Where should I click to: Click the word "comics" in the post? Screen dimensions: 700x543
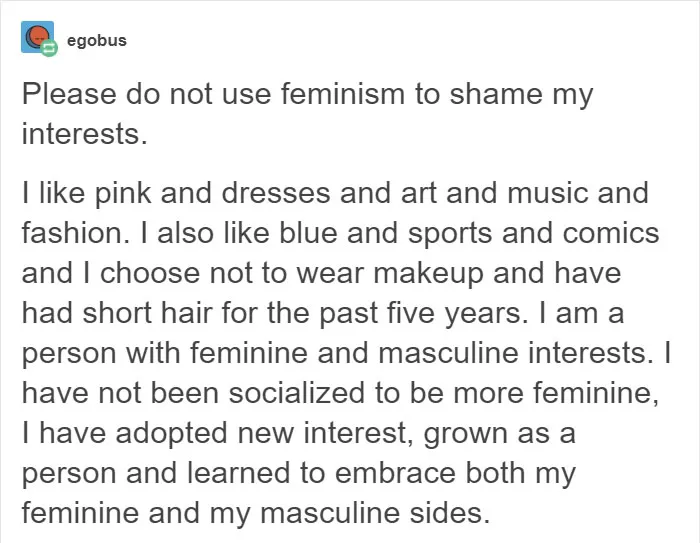pos(610,233)
